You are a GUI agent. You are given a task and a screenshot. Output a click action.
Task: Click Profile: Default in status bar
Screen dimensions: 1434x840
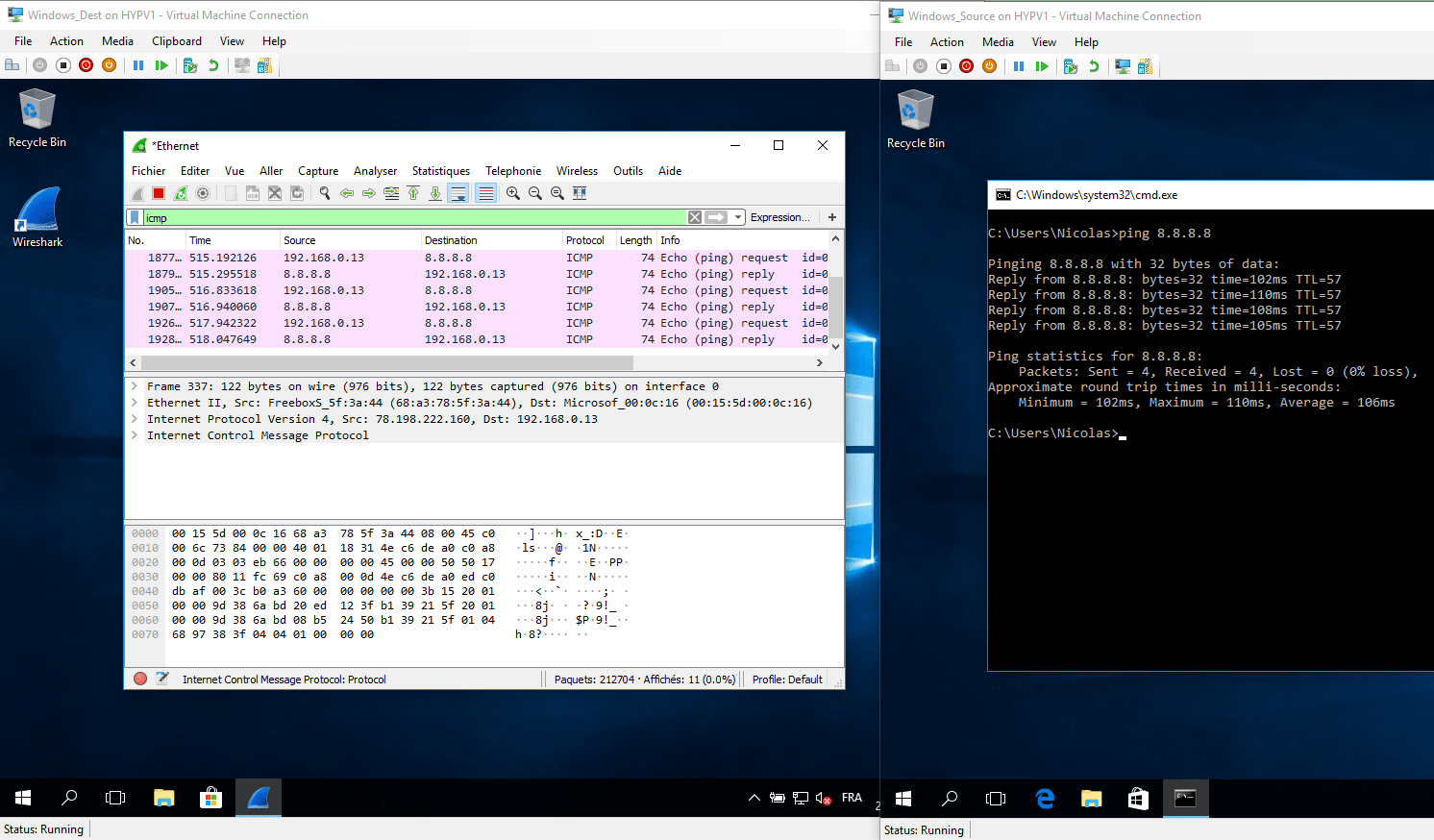(787, 679)
